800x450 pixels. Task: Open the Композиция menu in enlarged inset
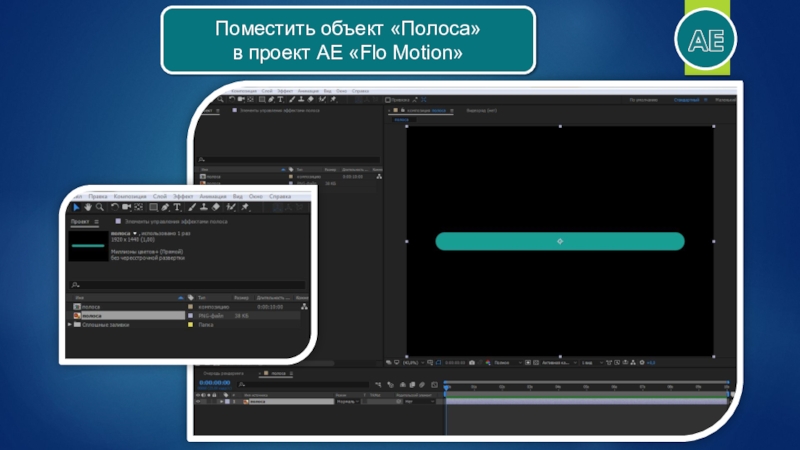(130, 196)
